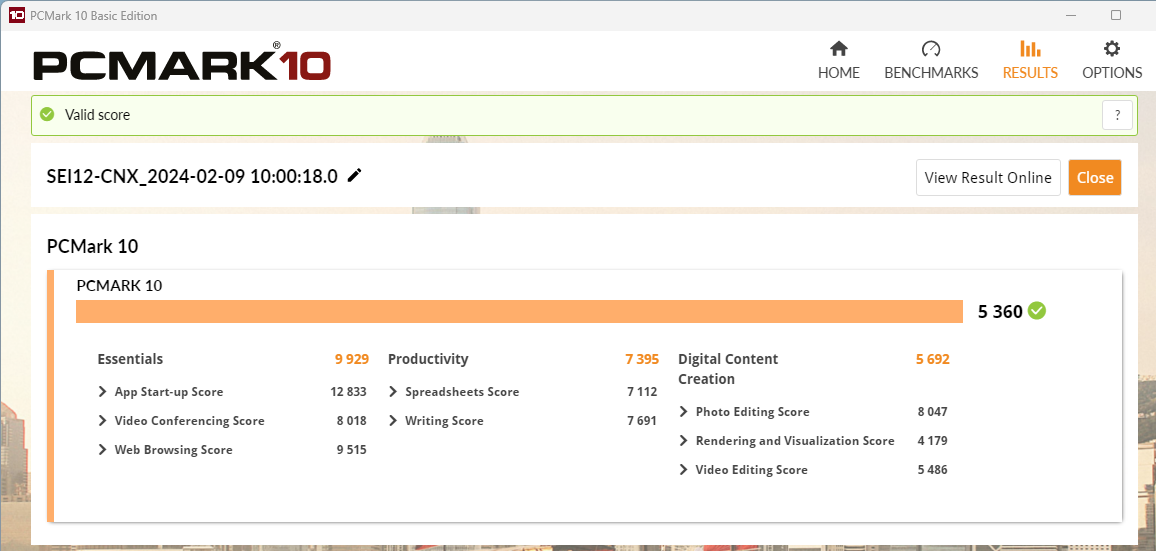Click the Digital Content Creation heading
This screenshot has height=551, width=1156.
click(x=728, y=369)
